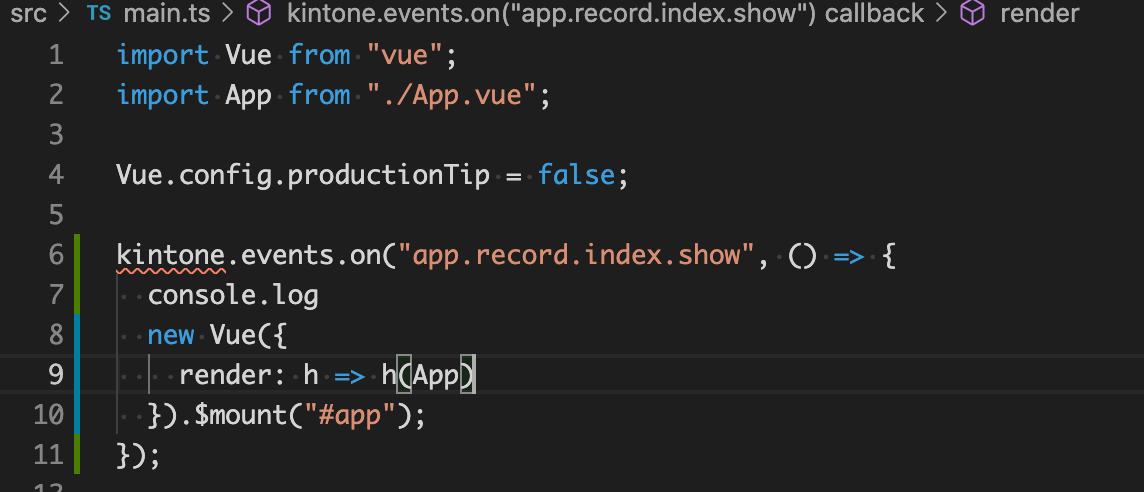
Task: Click the 'false' keyword on line 4
Action: tap(576, 175)
